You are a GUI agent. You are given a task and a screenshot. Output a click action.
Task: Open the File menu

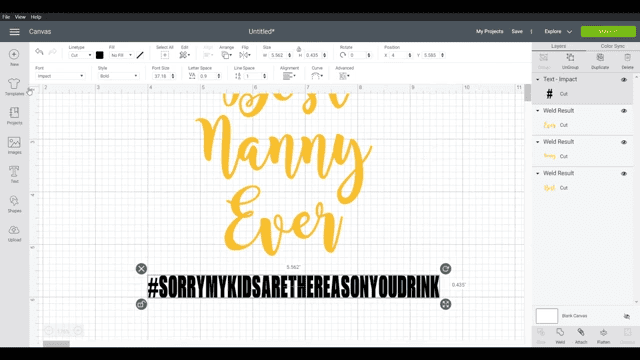(6, 17)
